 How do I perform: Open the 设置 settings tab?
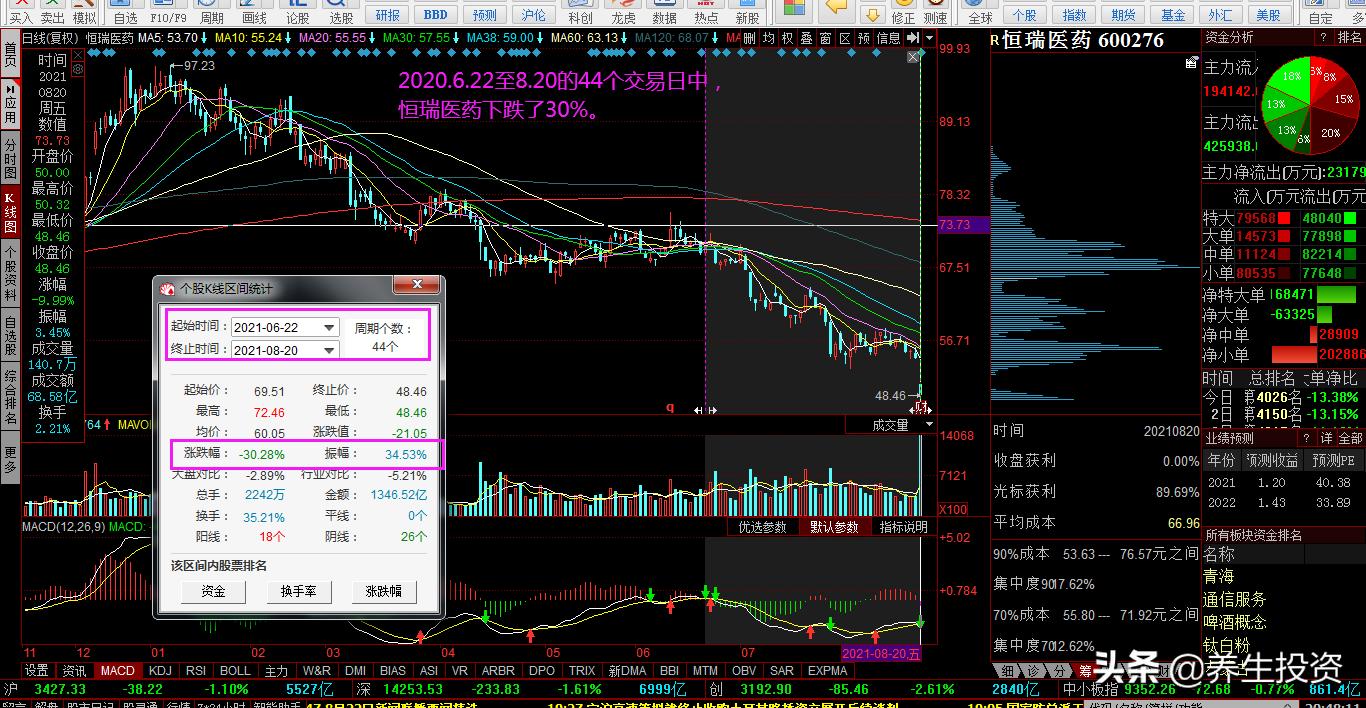point(37,671)
